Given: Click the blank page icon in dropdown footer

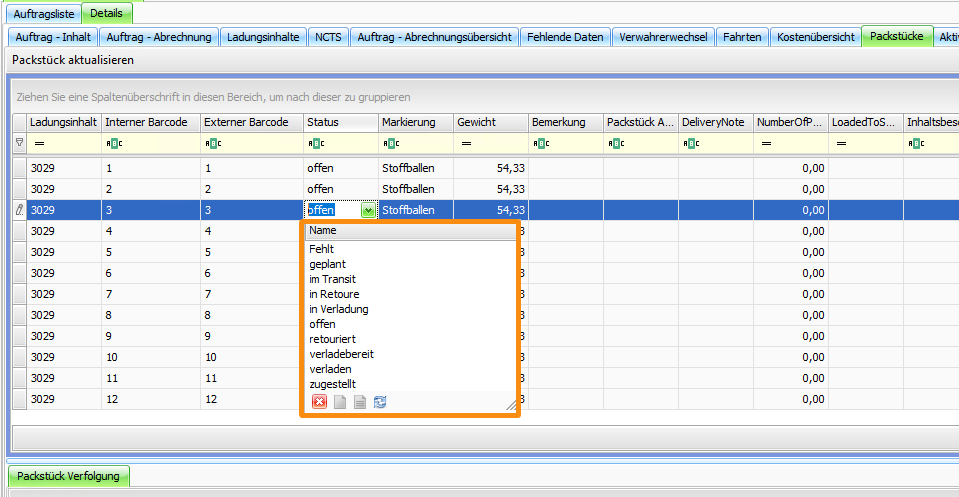Looking at the screenshot, I should coord(340,402).
